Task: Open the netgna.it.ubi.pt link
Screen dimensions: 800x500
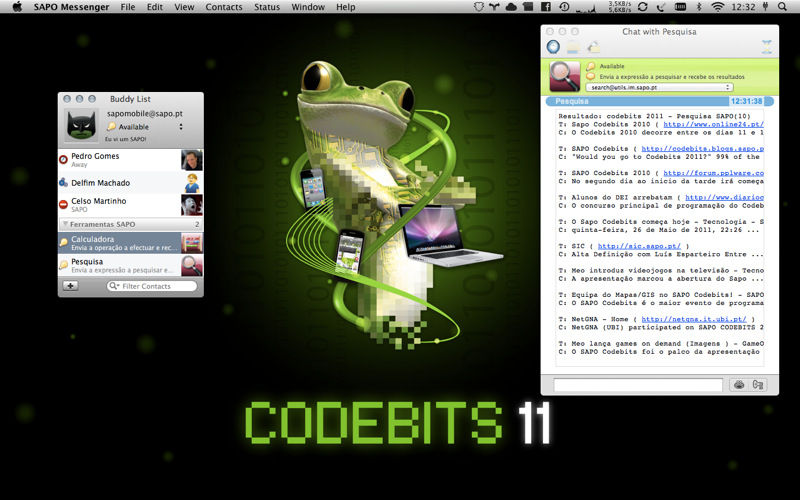Action: (x=694, y=319)
